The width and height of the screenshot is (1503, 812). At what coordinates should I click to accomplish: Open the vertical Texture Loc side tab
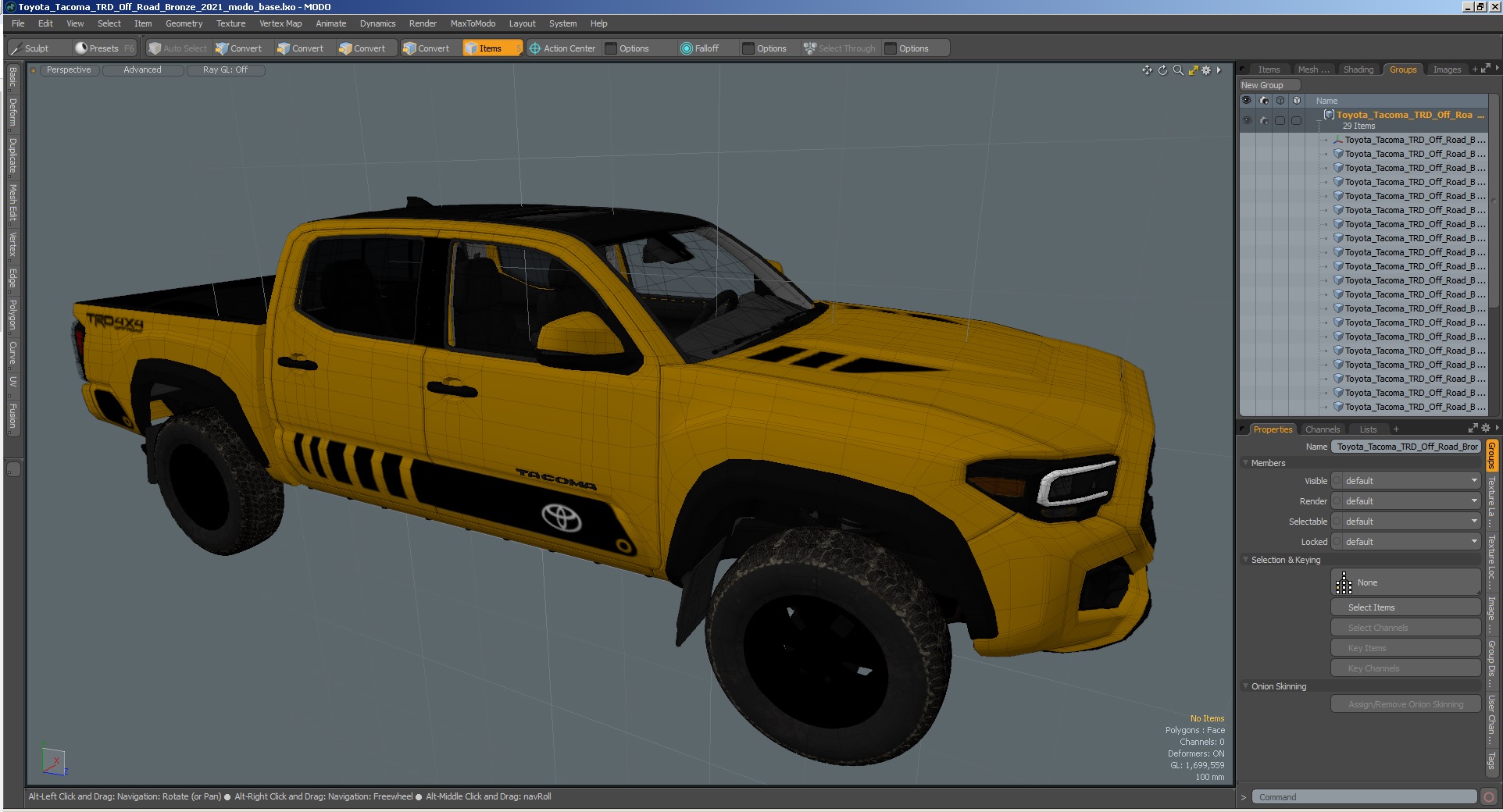1491,561
